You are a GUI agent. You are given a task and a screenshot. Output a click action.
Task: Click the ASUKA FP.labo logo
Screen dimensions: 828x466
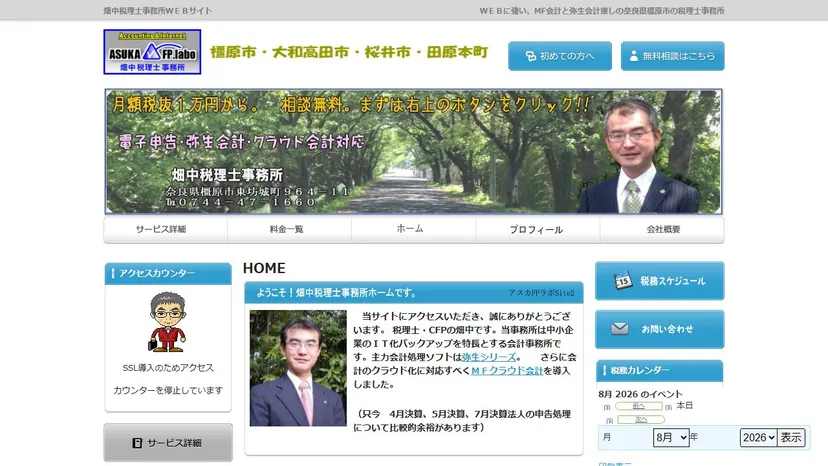coord(152,52)
